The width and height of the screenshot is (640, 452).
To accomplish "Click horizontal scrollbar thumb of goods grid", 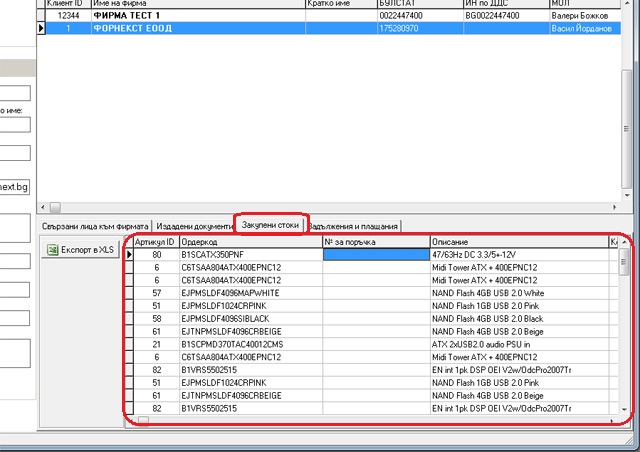I will 143,419.
